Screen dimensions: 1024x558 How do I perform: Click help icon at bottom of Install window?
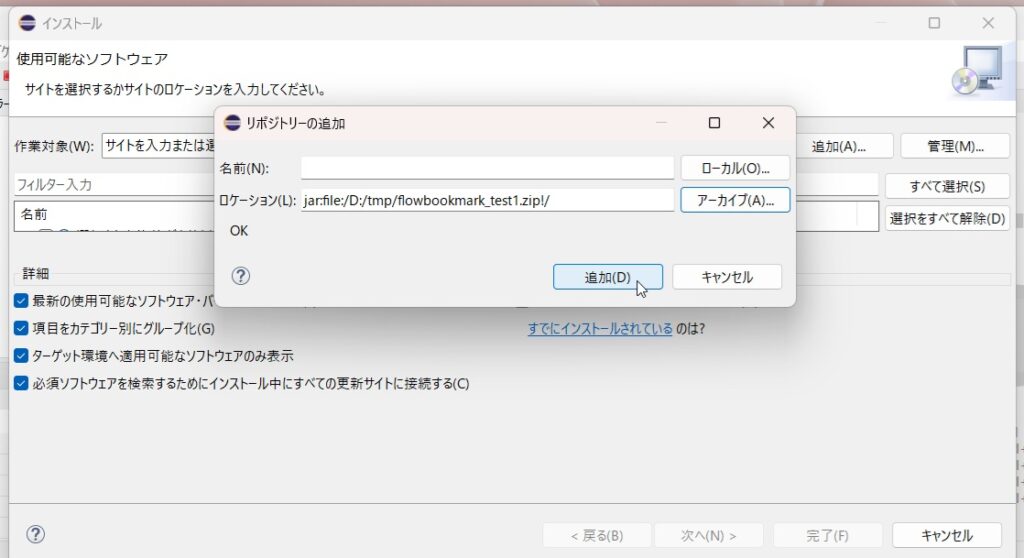[35, 534]
